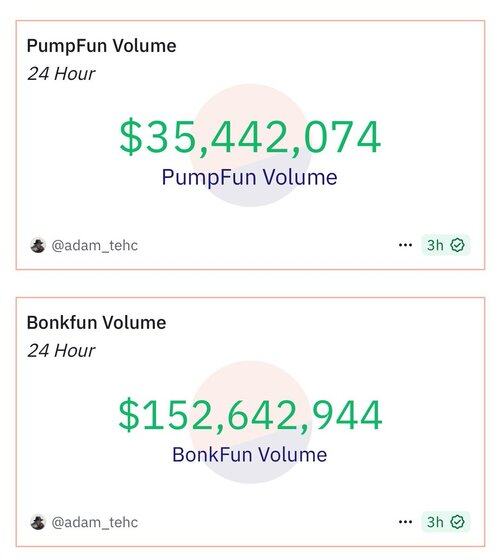Open @adam_tehc profile from PumpFun Volume card
This screenshot has height=560, width=500.
point(95,245)
